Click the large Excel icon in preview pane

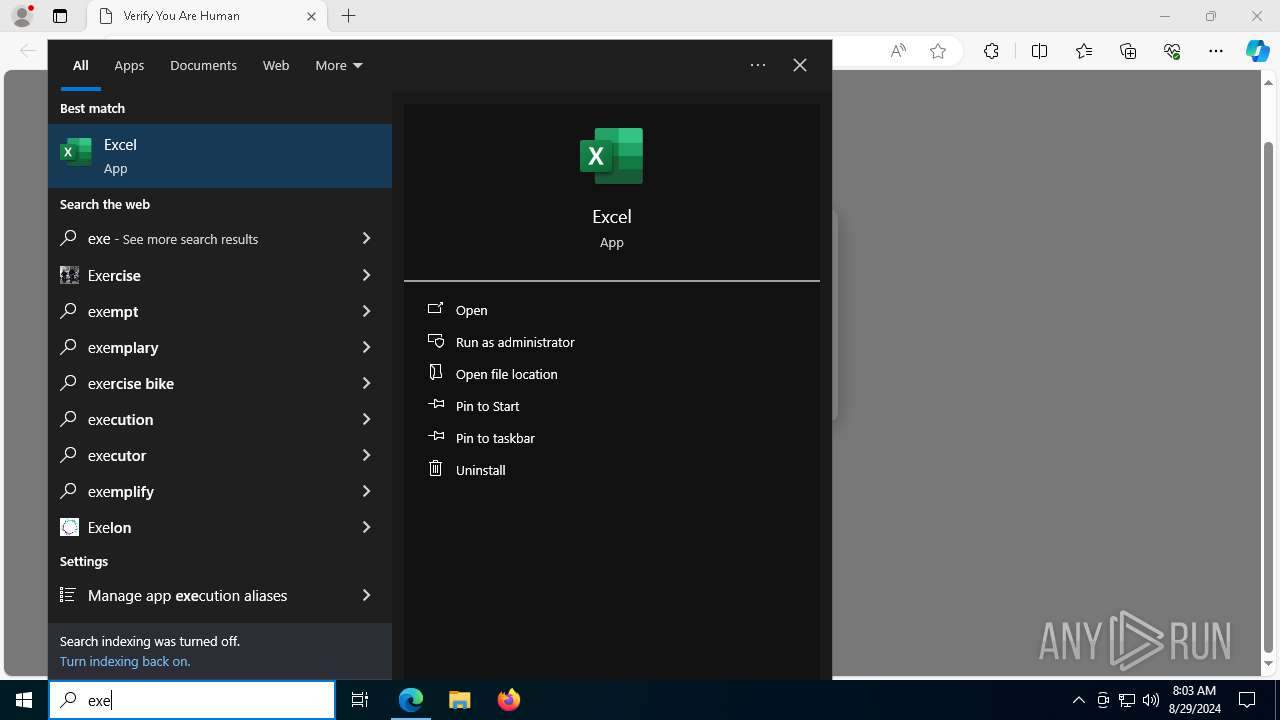pyautogui.click(x=611, y=156)
